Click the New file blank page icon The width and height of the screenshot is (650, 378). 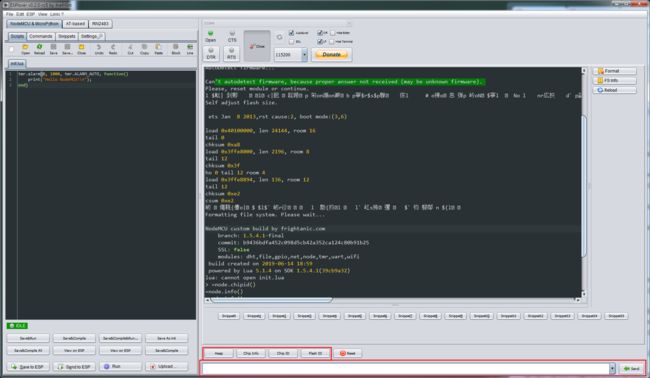point(12,49)
